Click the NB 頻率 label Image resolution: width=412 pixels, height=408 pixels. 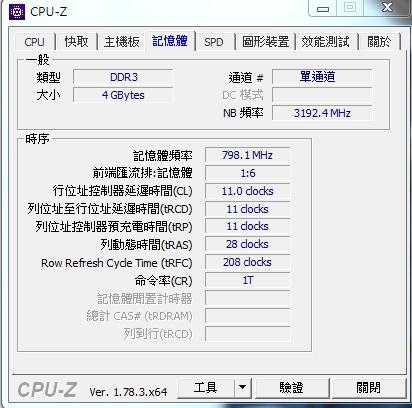tap(243, 113)
